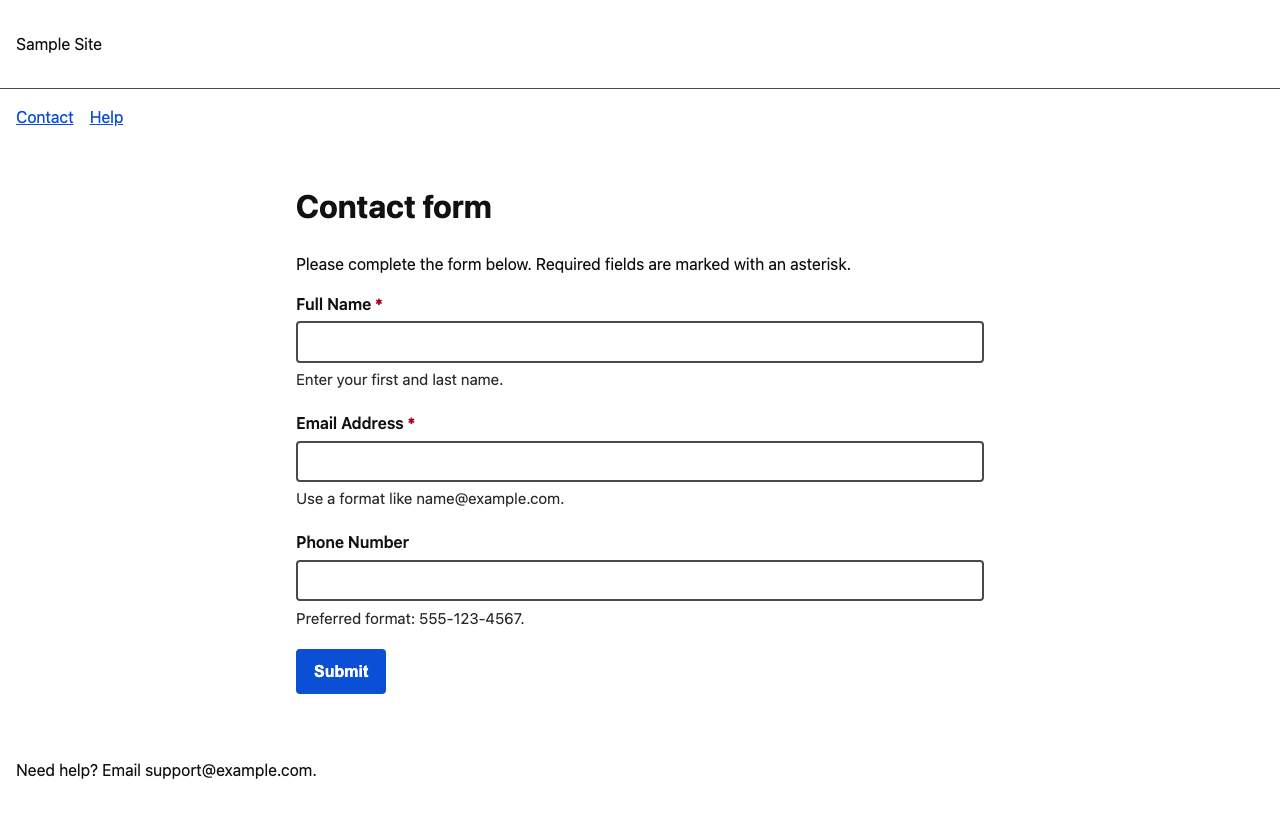Viewport: 1280px width, 814px height.
Task: Click the Need help footer sentence
Action: 166,770
